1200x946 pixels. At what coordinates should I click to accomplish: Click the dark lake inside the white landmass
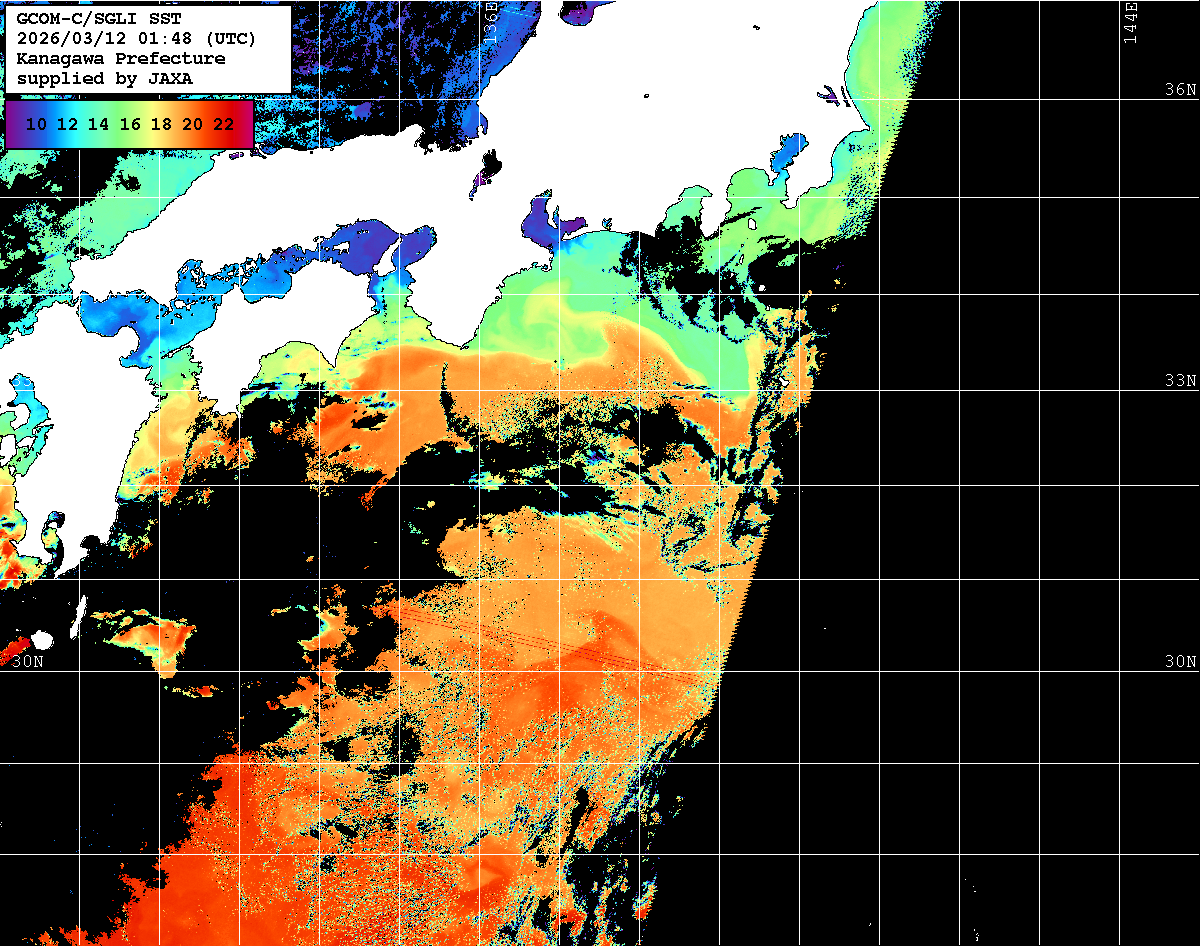491,163
